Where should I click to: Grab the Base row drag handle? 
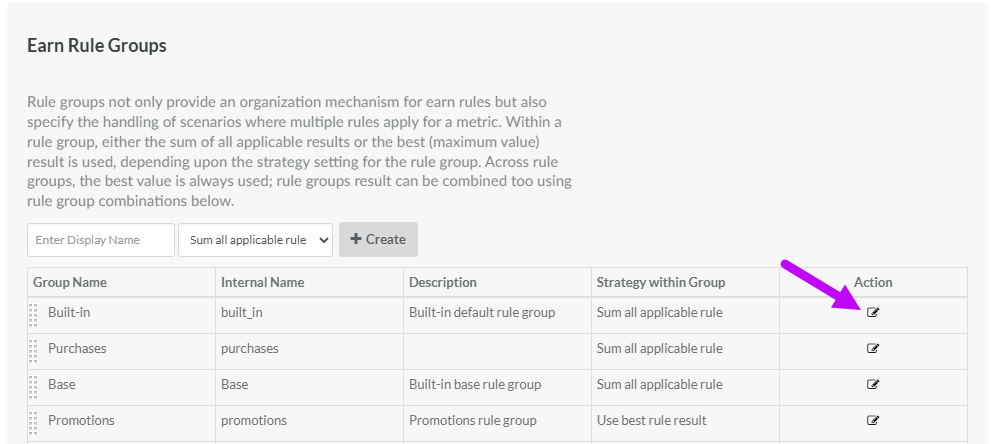pyautogui.click(x=33, y=385)
